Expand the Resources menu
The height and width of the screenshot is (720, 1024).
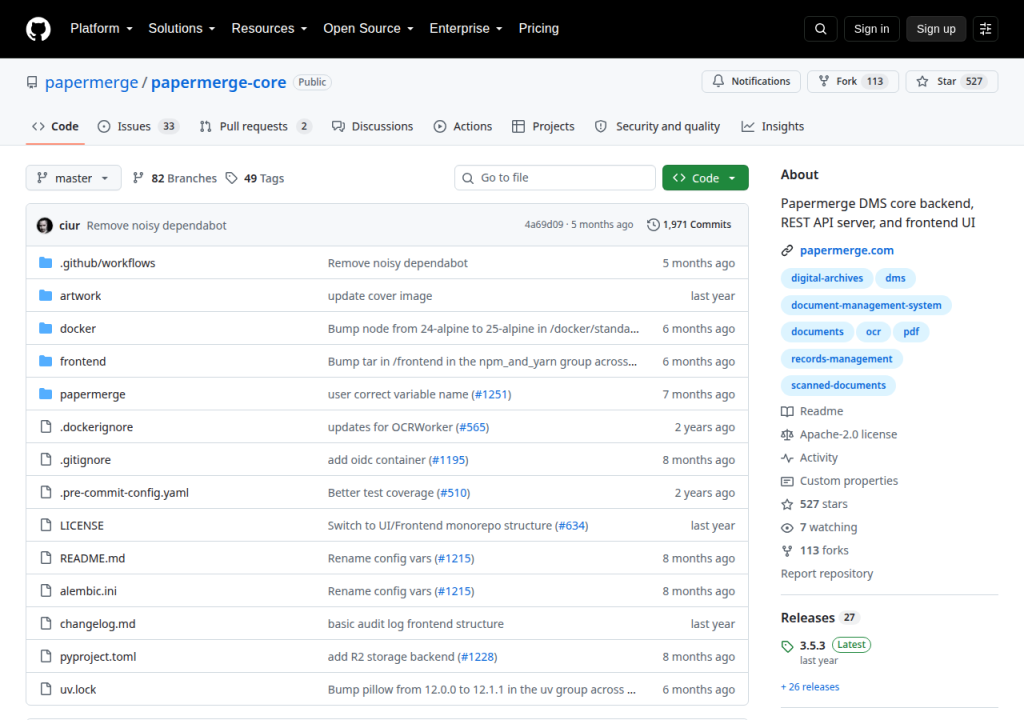269,29
